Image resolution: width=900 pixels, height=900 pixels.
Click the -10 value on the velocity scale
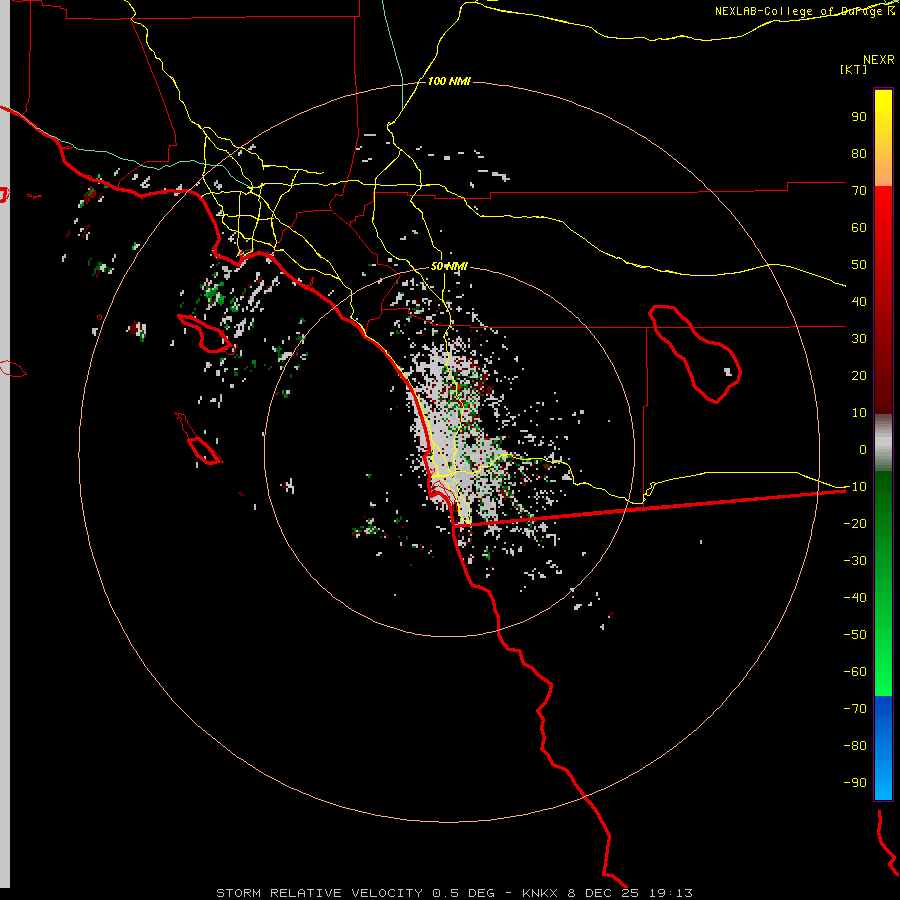[x=855, y=487]
